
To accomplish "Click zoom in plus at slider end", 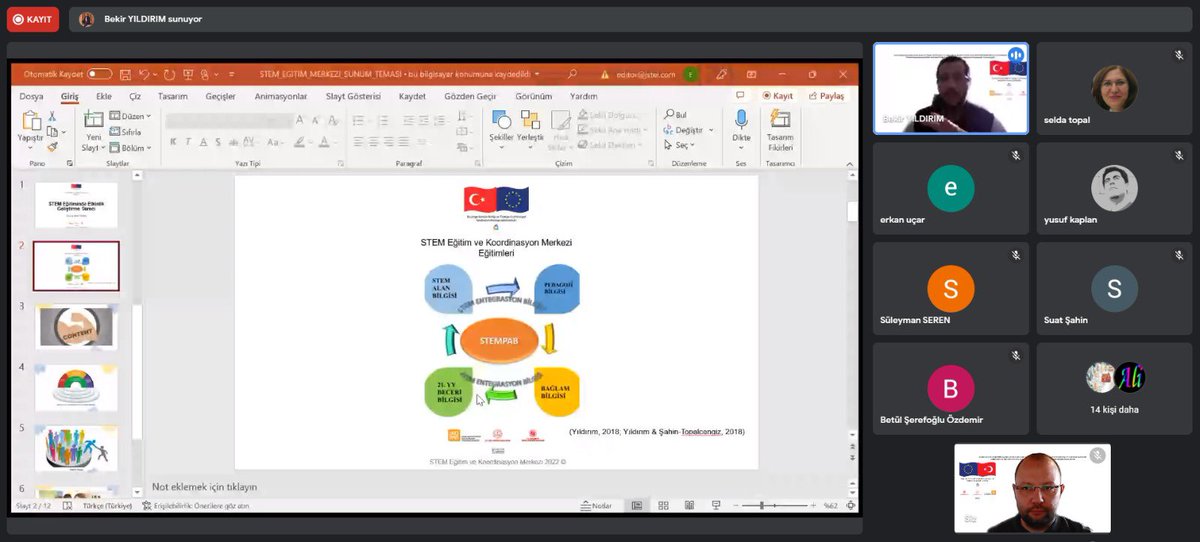I will pyautogui.click(x=816, y=506).
